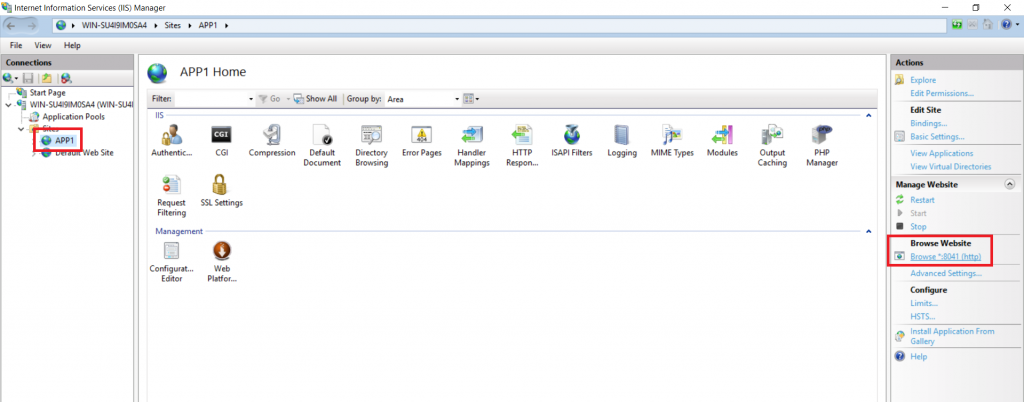
Task: Collapse the WIN-SU4I9IM0SA4 server node
Action: pos(8,104)
